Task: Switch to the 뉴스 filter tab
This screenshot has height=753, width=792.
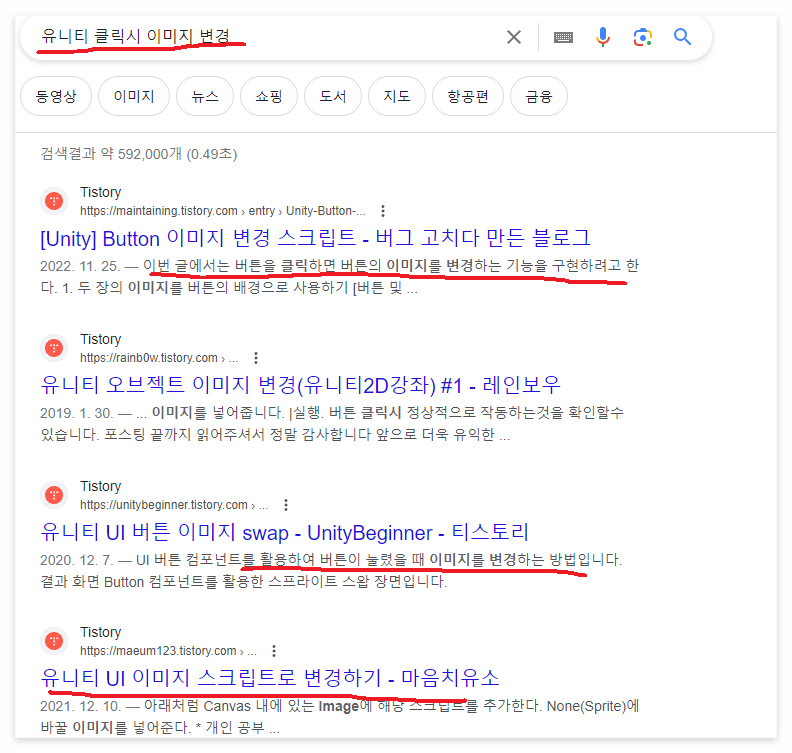Action: click(205, 96)
